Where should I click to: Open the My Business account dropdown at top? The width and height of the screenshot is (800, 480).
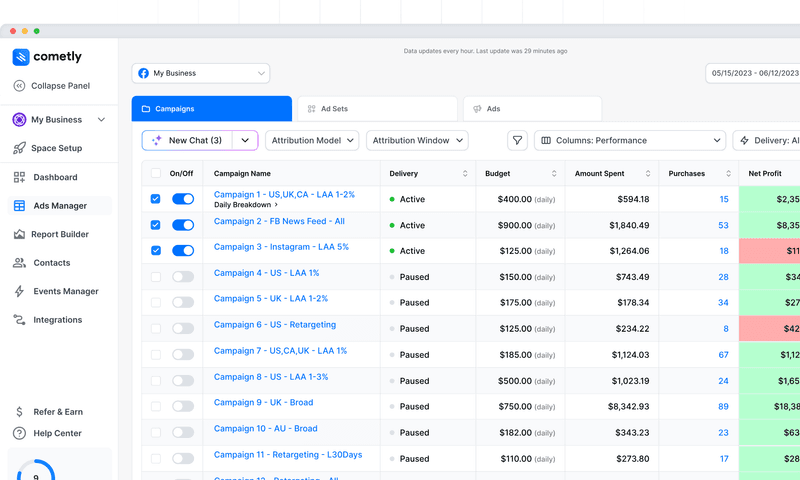pos(201,73)
